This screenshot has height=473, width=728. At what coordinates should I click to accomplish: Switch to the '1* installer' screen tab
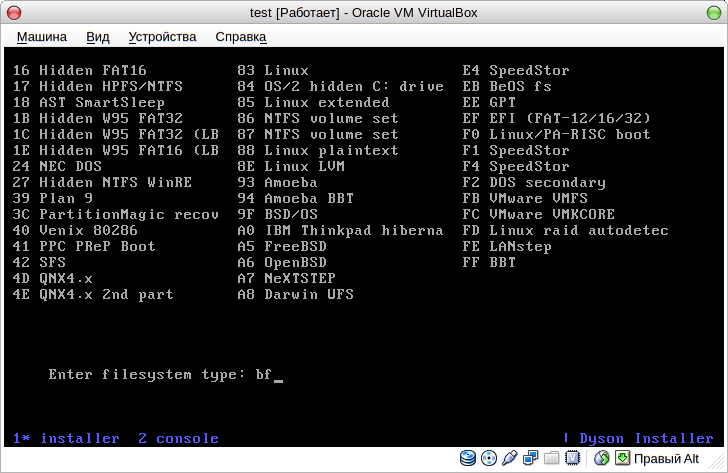(66, 438)
